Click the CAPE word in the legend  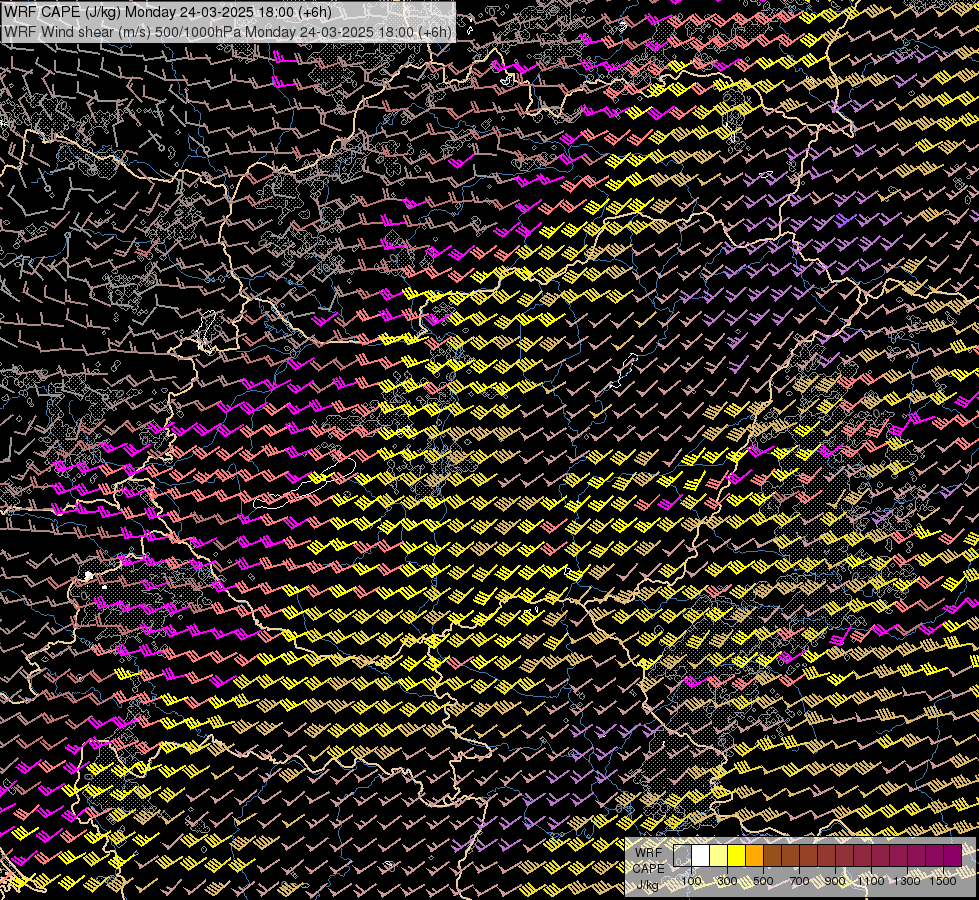pos(649,869)
